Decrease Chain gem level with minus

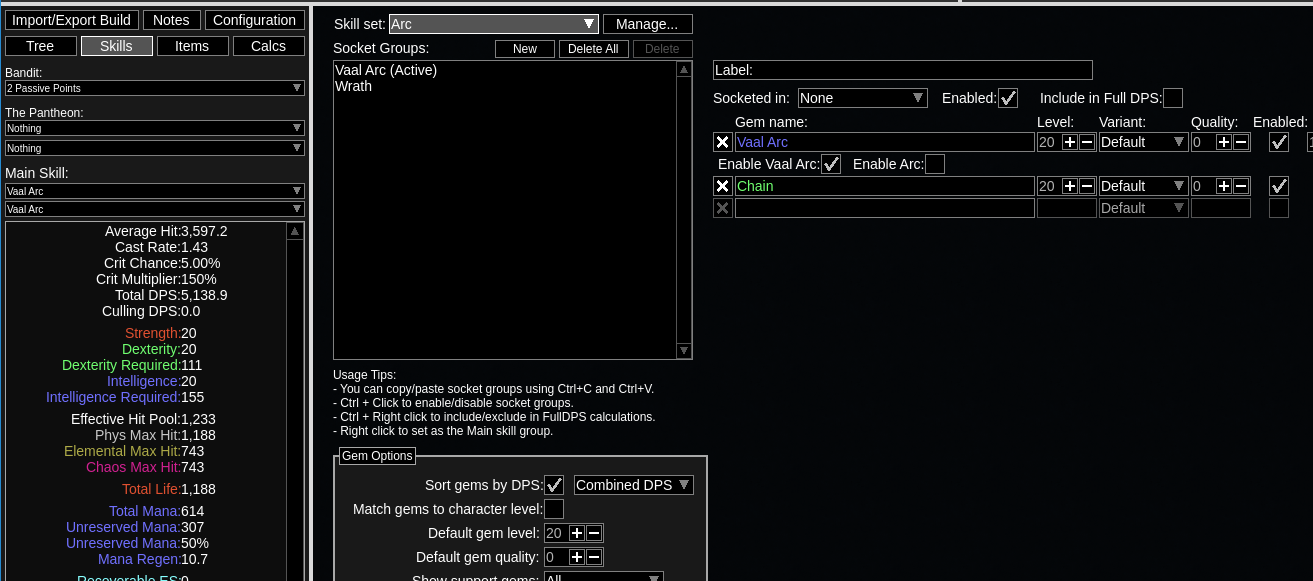(1087, 186)
